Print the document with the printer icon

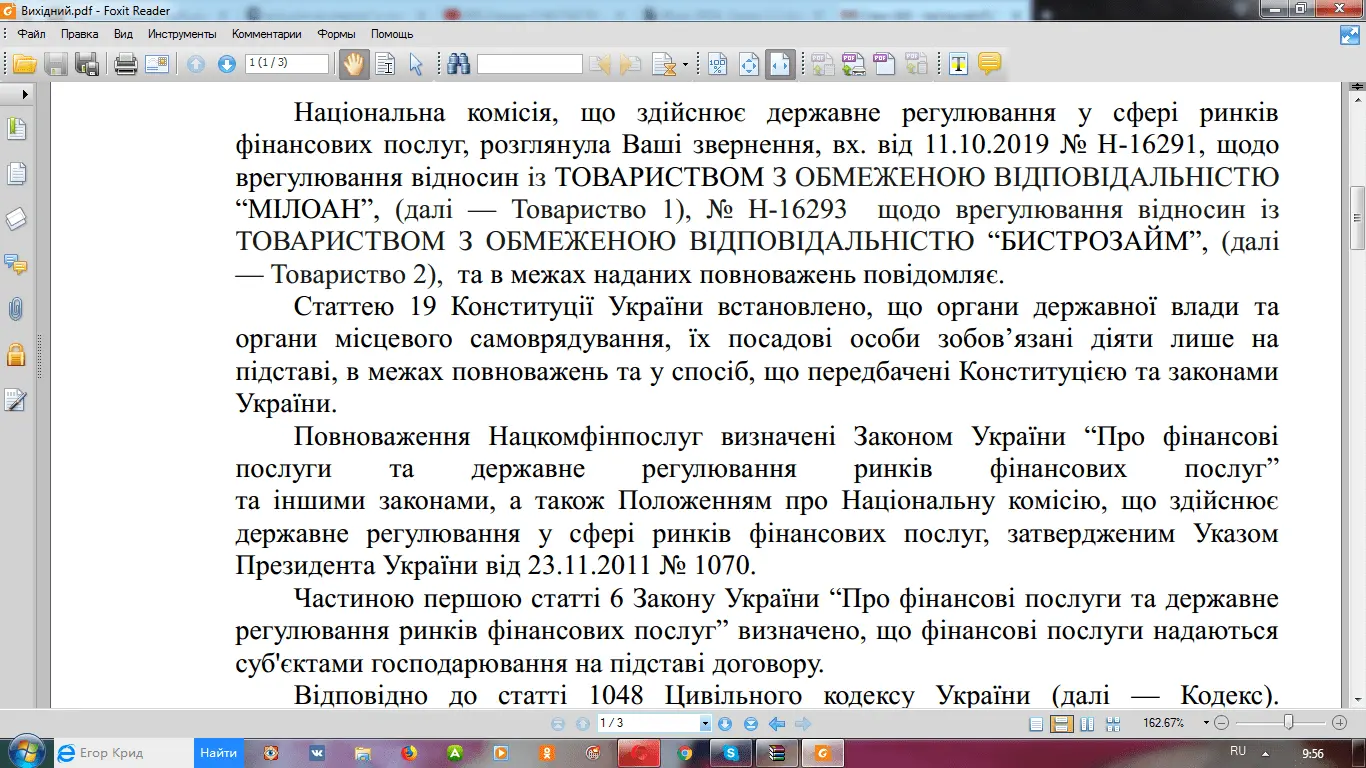click(x=125, y=65)
